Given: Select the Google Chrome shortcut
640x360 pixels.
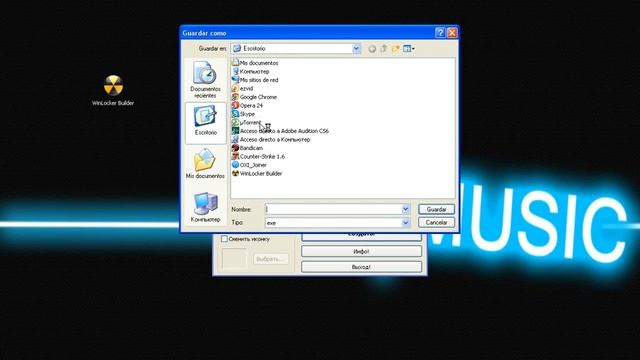Looking at the screenshot, I should tap(254, 97).
